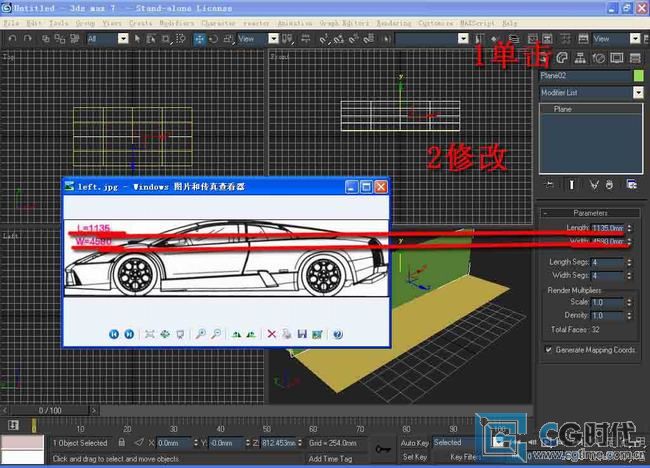Click Pin Stack icon below modifier stack
The height and width of the screenshot is (468, 650).
click(550, 184)
